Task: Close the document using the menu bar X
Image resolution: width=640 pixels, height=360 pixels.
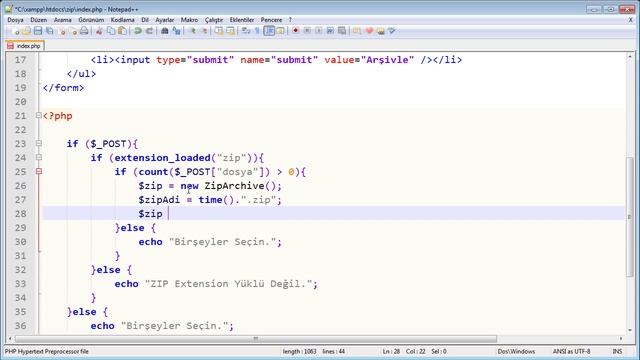Action: (x=631, y=20)
